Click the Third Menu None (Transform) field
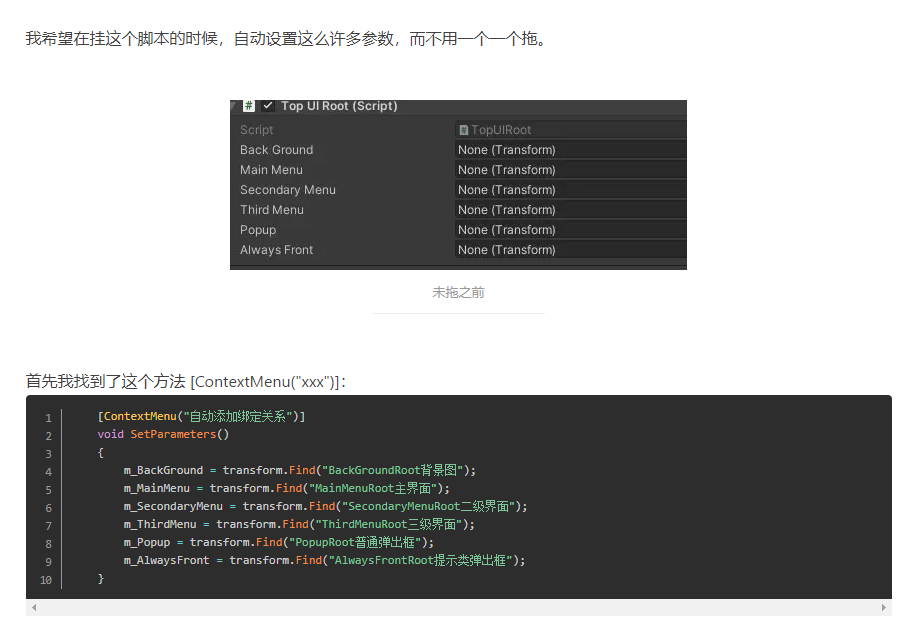Image resolution: width=923 pixels, height=634 pixels. (x=570, y=210)
